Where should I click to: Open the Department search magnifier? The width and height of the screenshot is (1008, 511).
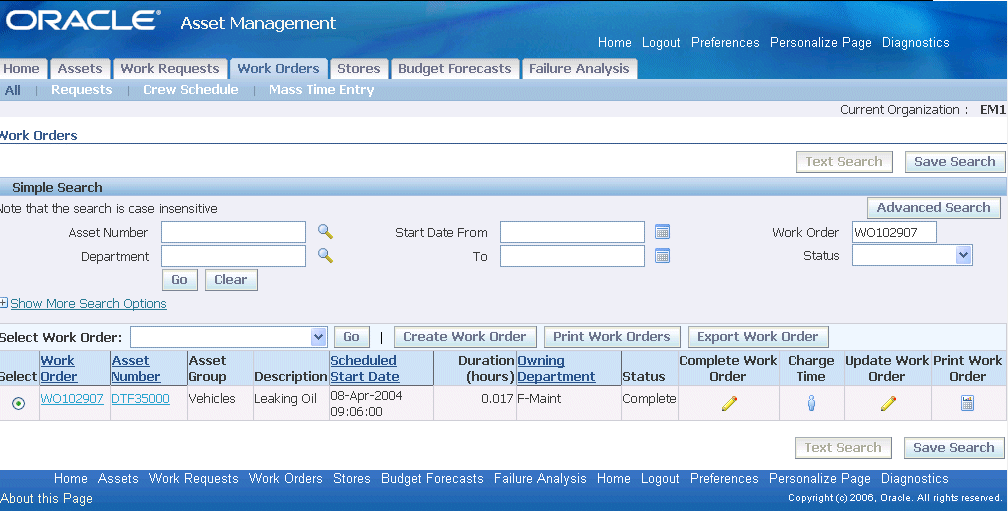[x=325, y=255]
